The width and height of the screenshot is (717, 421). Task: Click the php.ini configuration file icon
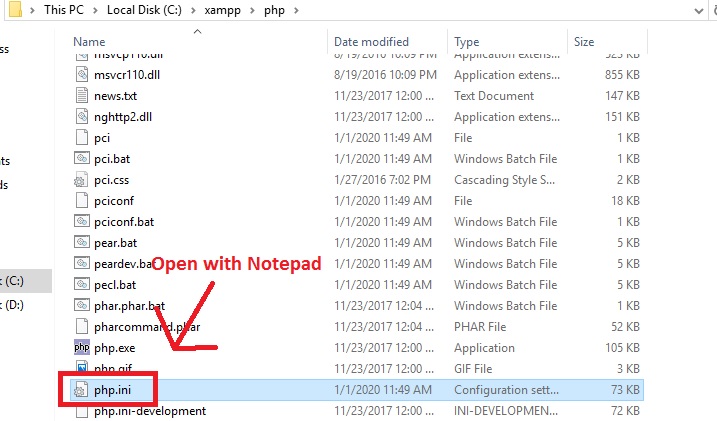pos(81,389)
